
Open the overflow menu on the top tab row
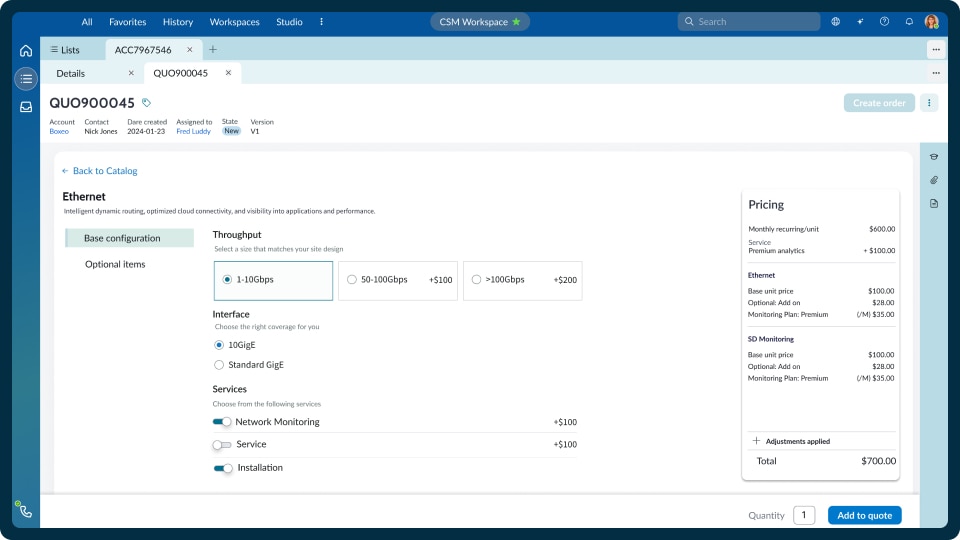click(936, 50)
